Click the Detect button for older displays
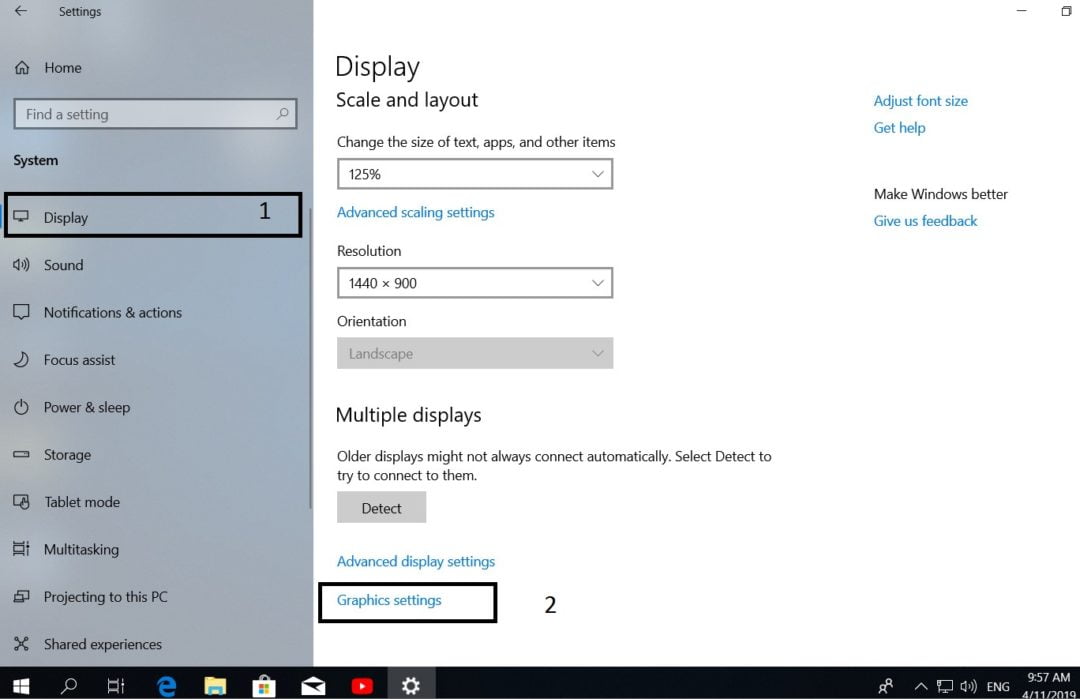1080x699 pixels. click(x=381, y=507)
